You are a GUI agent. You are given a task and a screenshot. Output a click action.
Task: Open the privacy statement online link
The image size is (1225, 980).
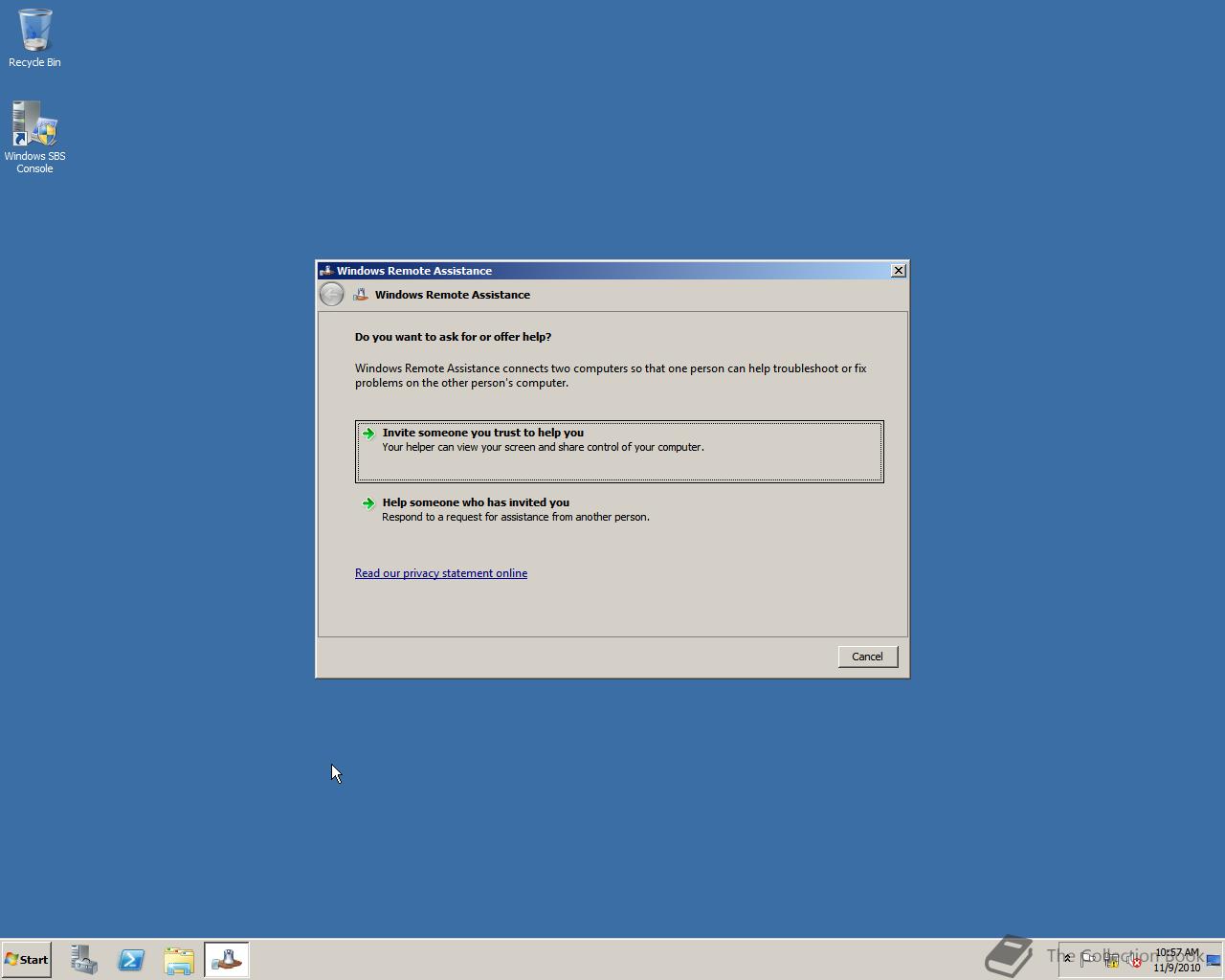coord(441,573)
